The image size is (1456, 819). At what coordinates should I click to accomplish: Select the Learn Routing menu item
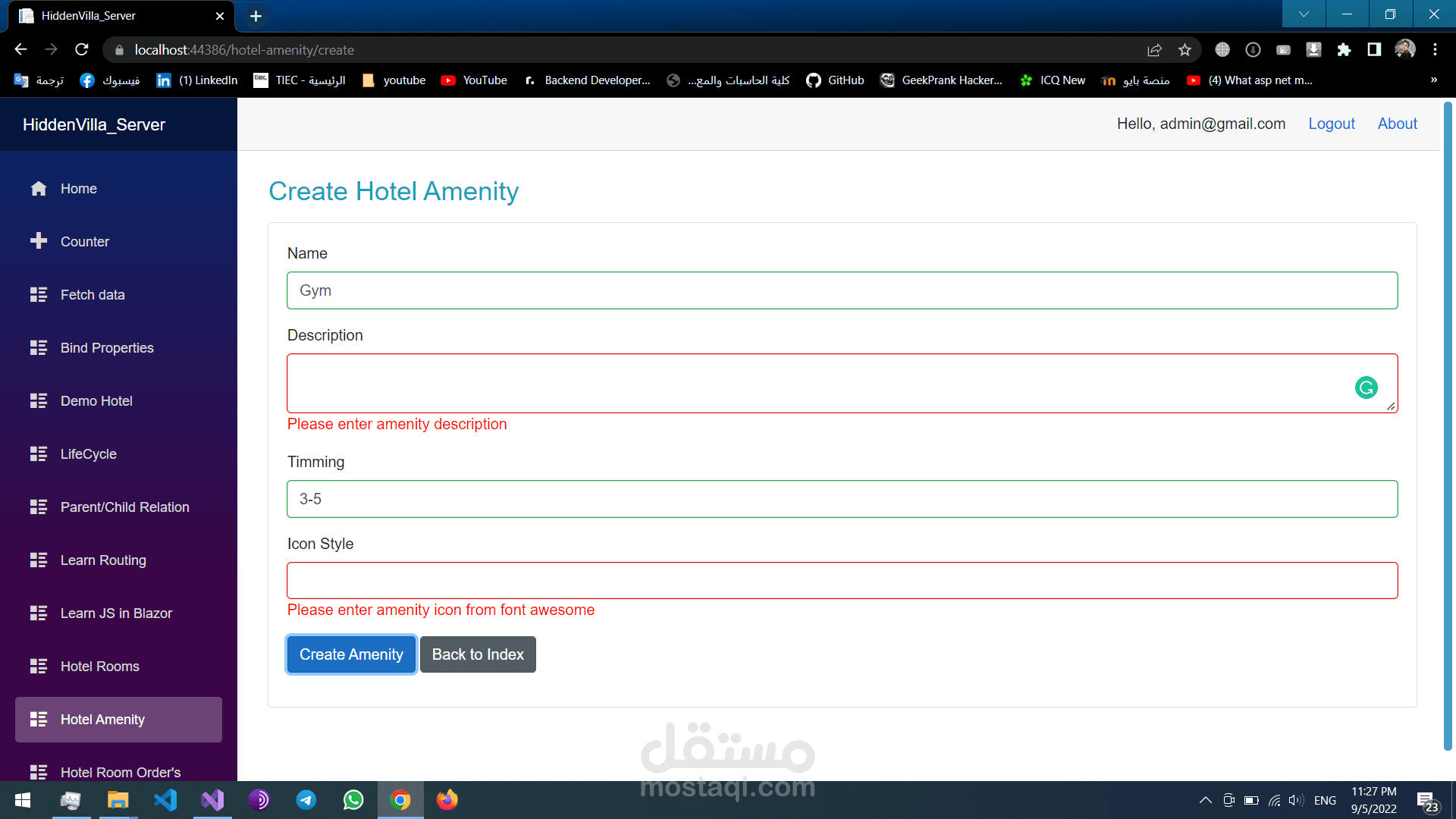pyautogui.click(x=103, y=560)
